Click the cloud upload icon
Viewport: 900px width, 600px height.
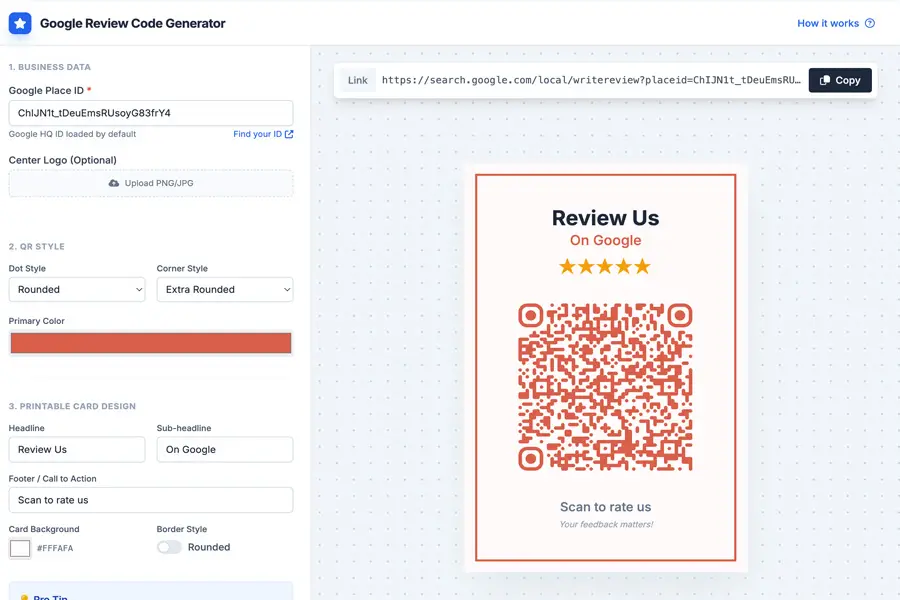(114, 183)
